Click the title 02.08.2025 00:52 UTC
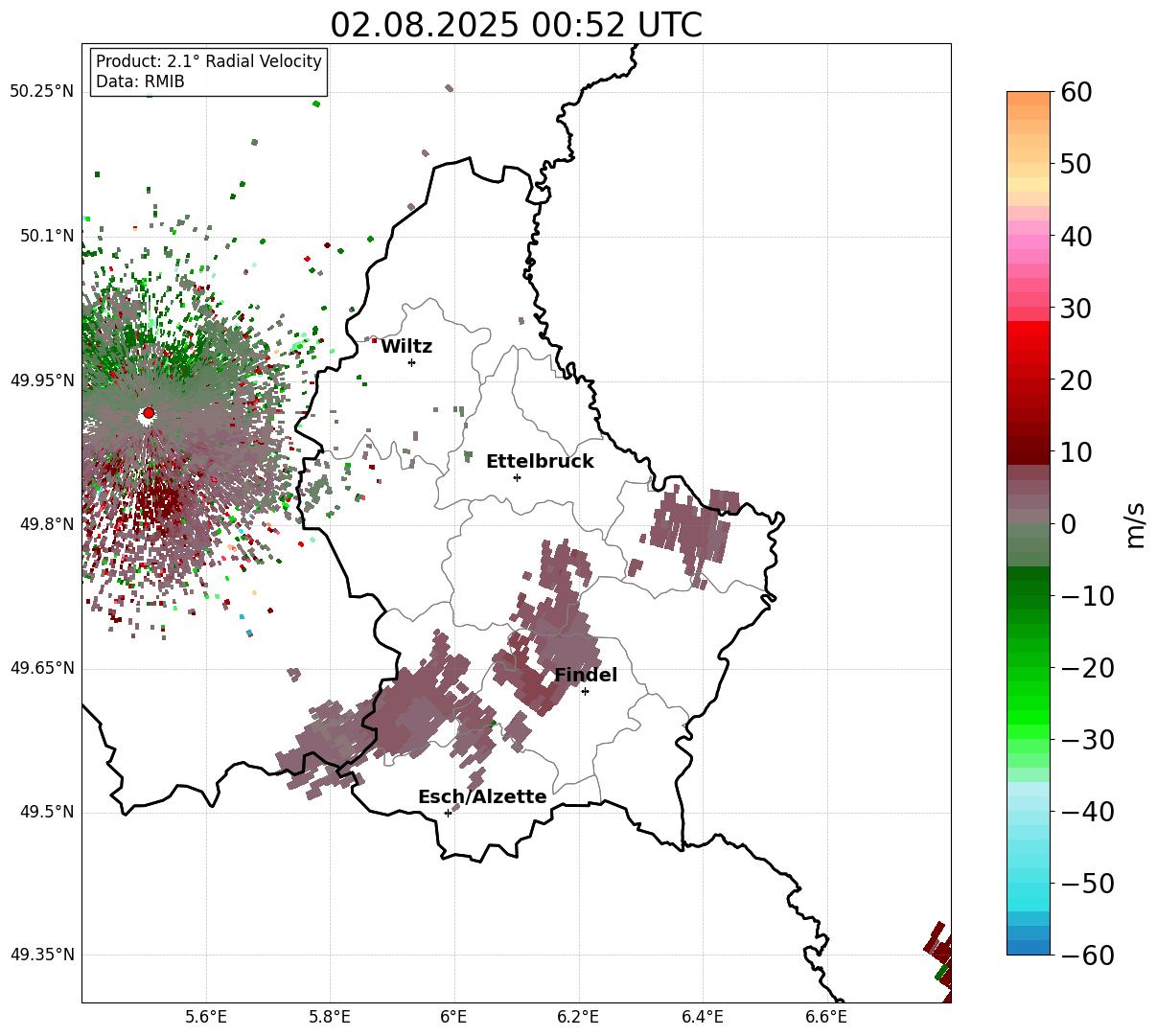This screenshot has height=1036, width=1157. (x=516, y=25)
